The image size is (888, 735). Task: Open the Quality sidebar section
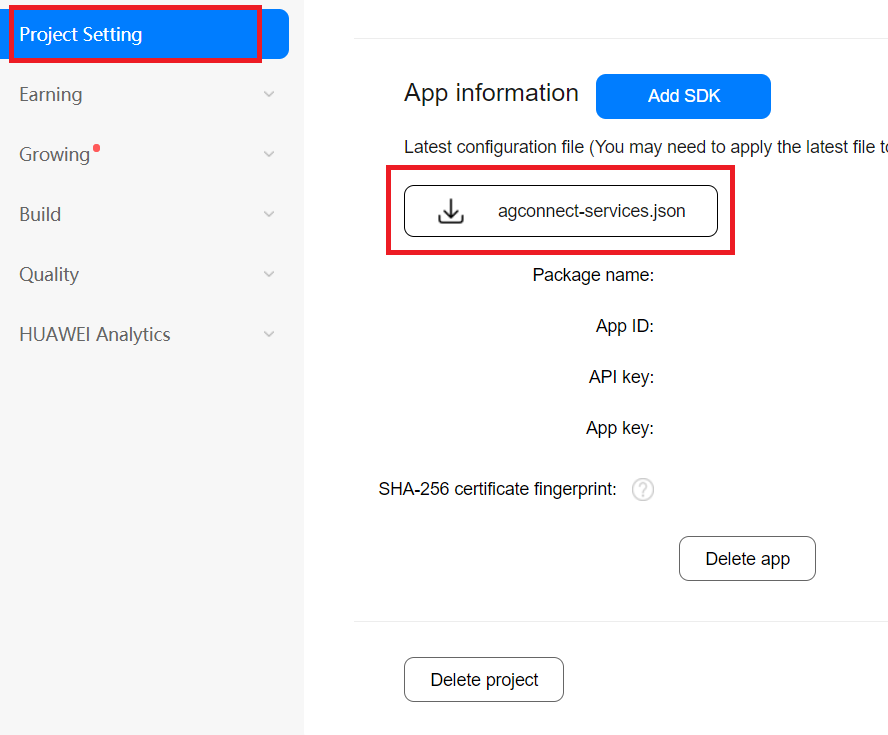click(49, 274)
